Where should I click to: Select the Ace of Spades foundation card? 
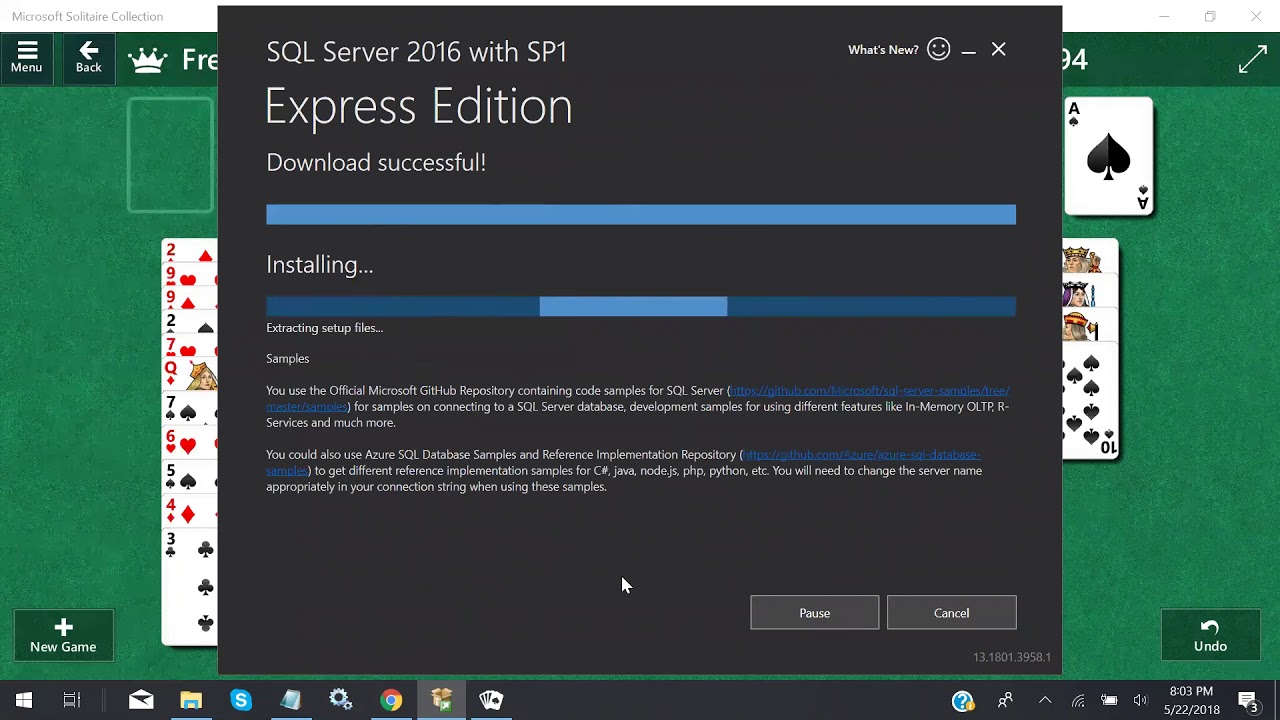coord(1108,156)
